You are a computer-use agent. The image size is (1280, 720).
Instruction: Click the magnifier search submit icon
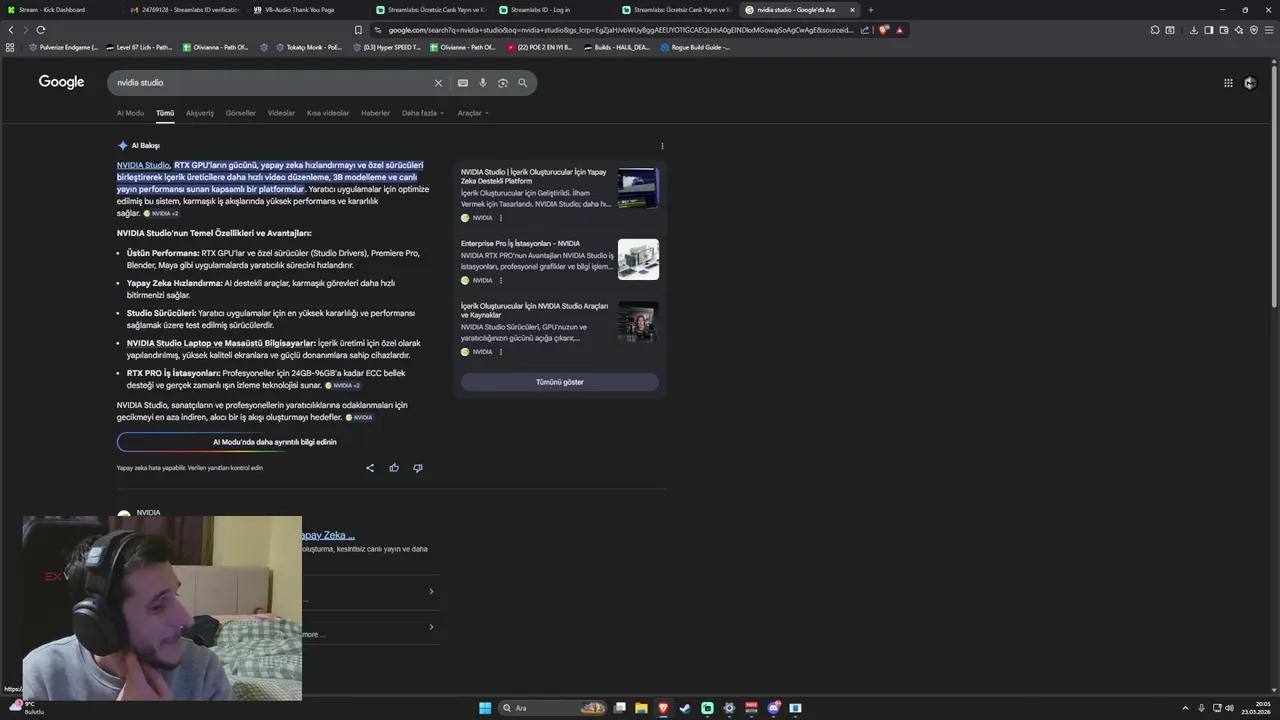522,83
